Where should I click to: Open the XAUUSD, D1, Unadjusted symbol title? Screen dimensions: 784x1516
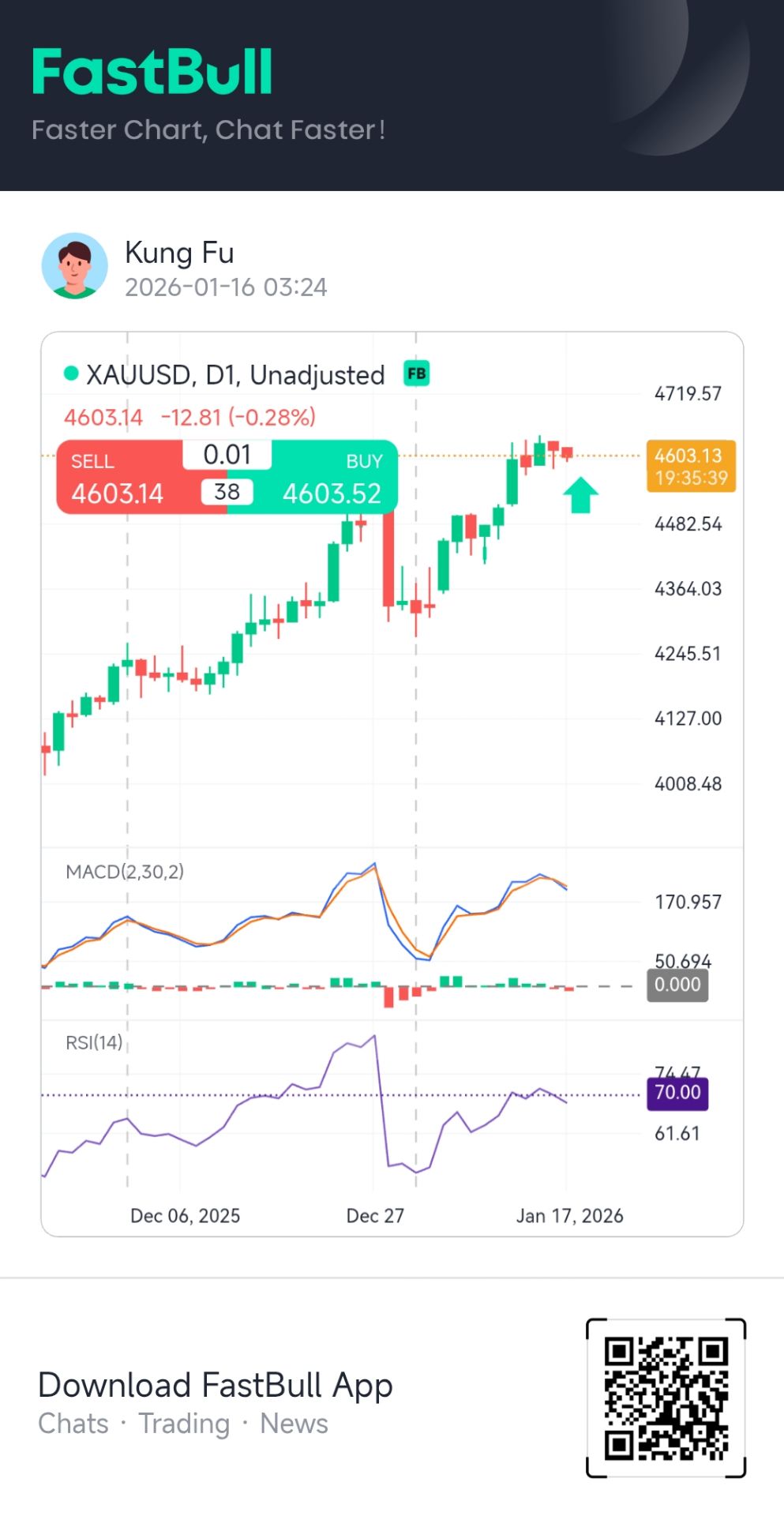234,375
